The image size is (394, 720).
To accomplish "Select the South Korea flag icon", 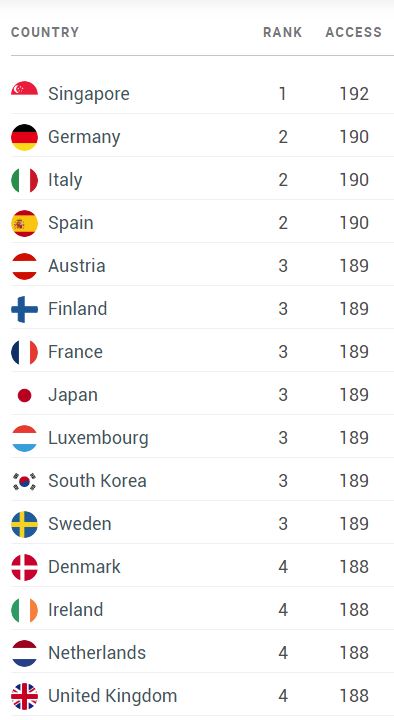I will (x=24, y=481).
